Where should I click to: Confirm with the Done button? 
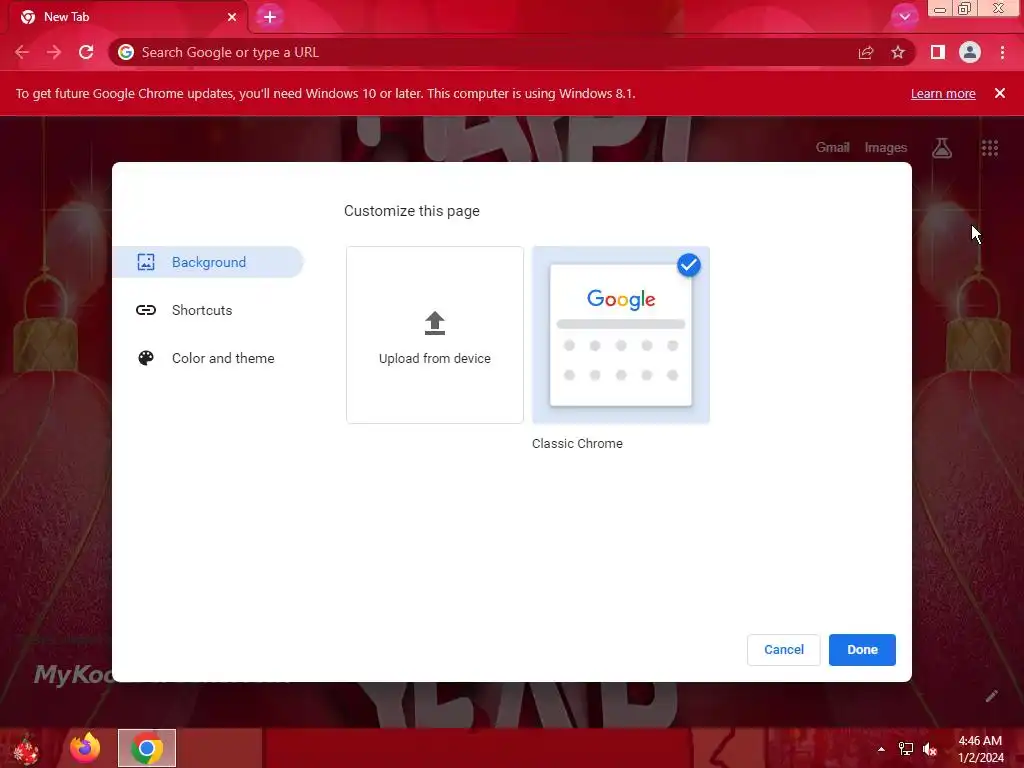[862, 650]
